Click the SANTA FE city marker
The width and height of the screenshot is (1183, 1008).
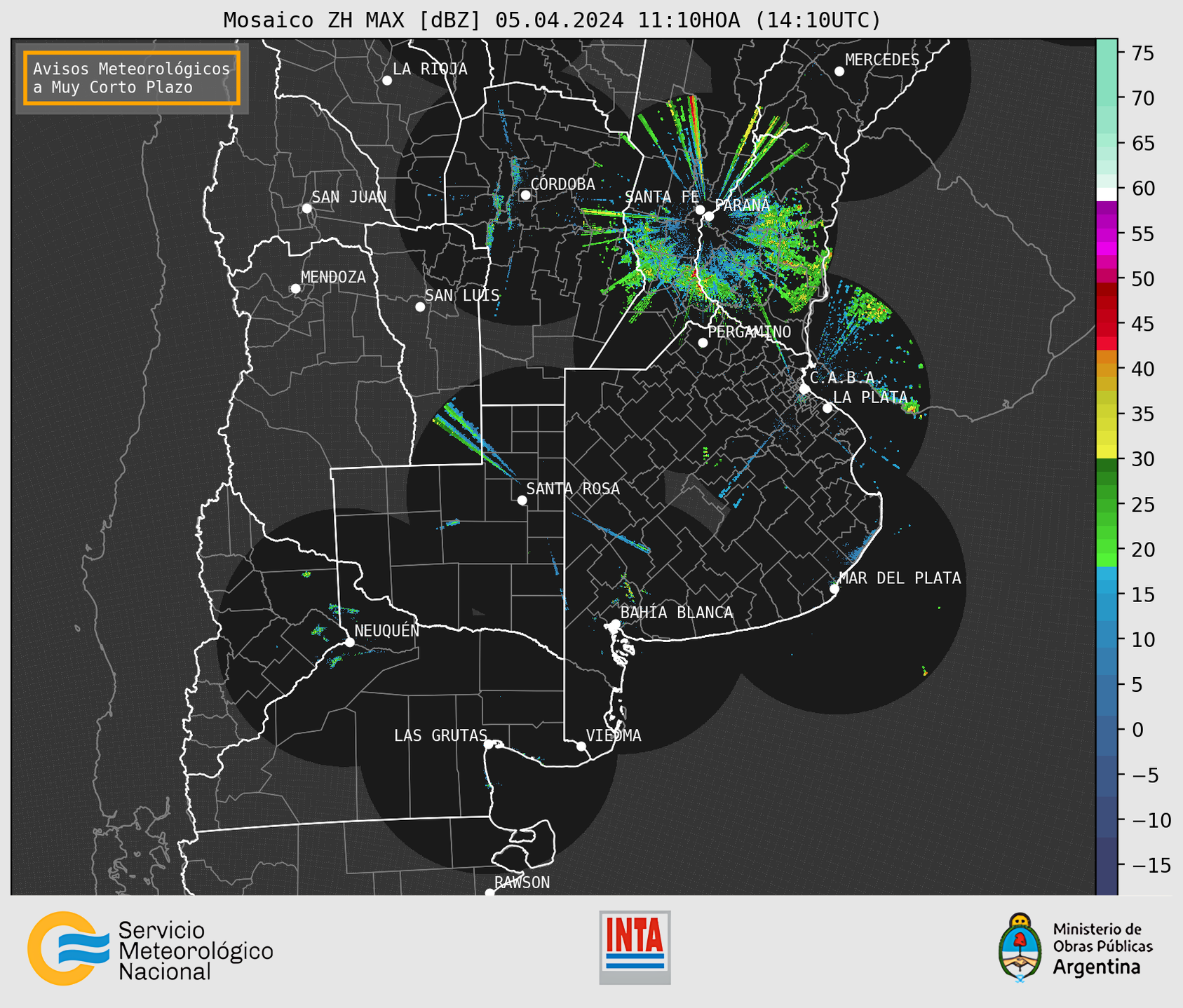tap(700, 210)
